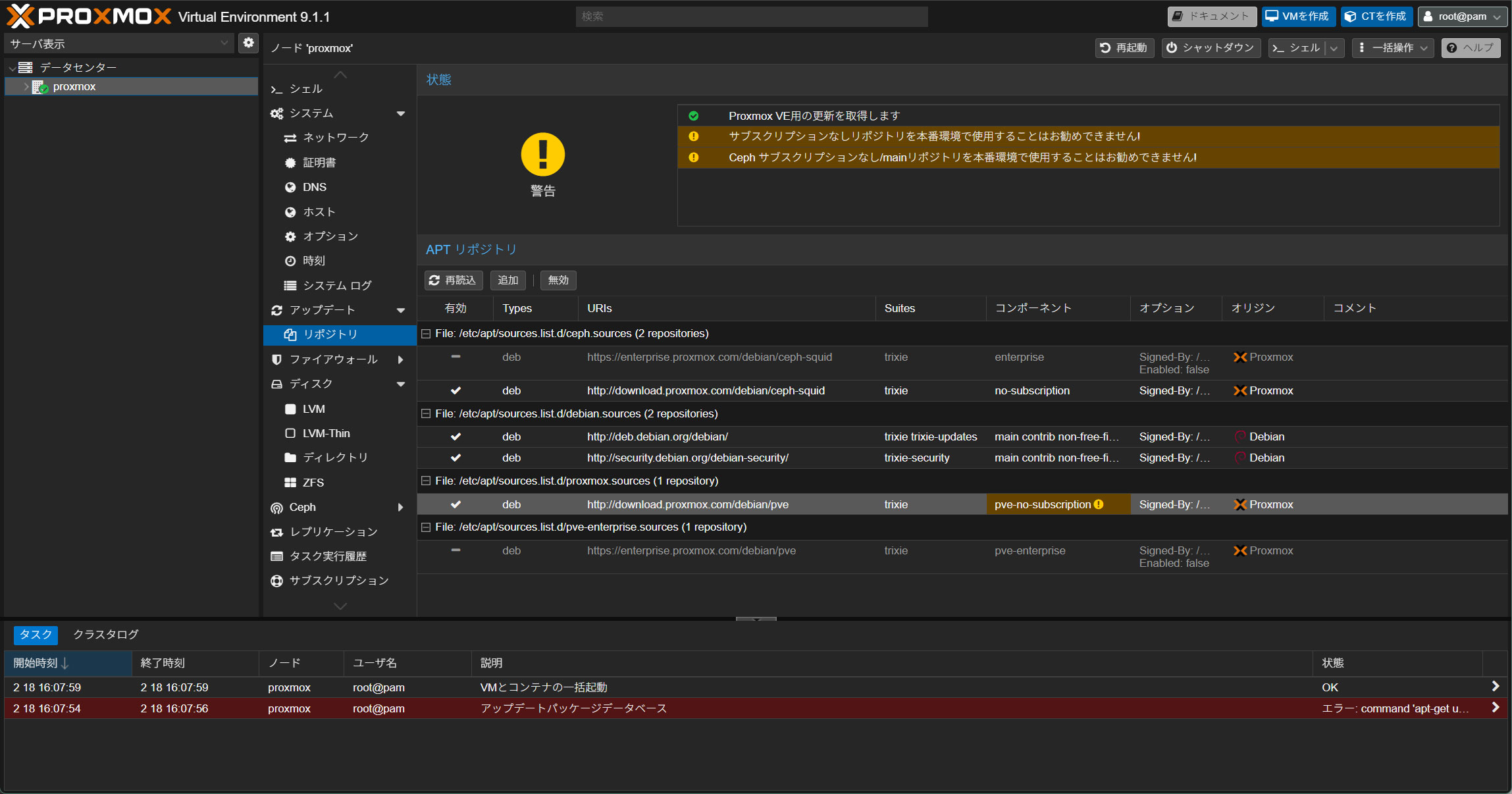Click the シャットダウン button

pos(1211,48)
